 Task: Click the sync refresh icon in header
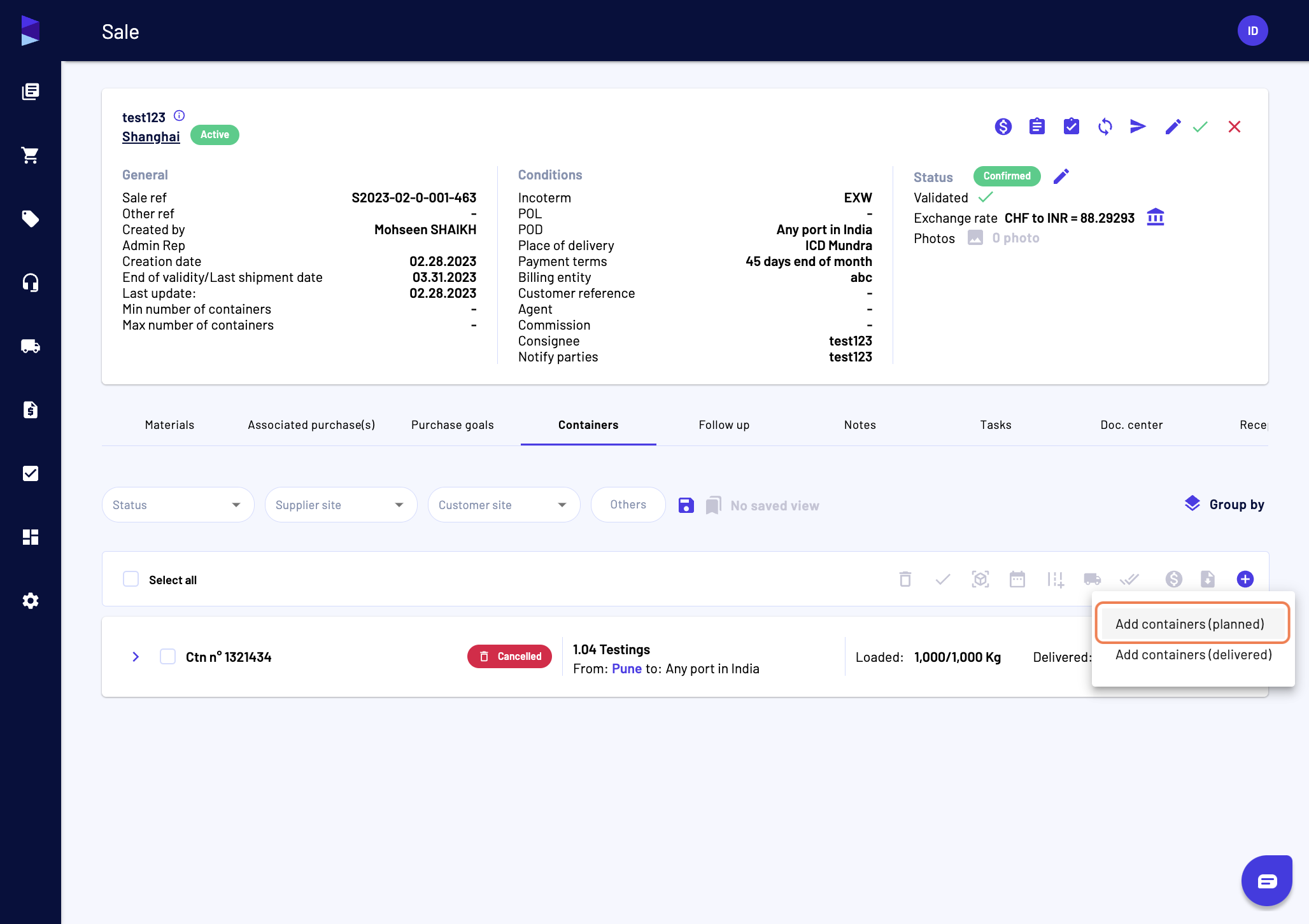pos(1105,127)
